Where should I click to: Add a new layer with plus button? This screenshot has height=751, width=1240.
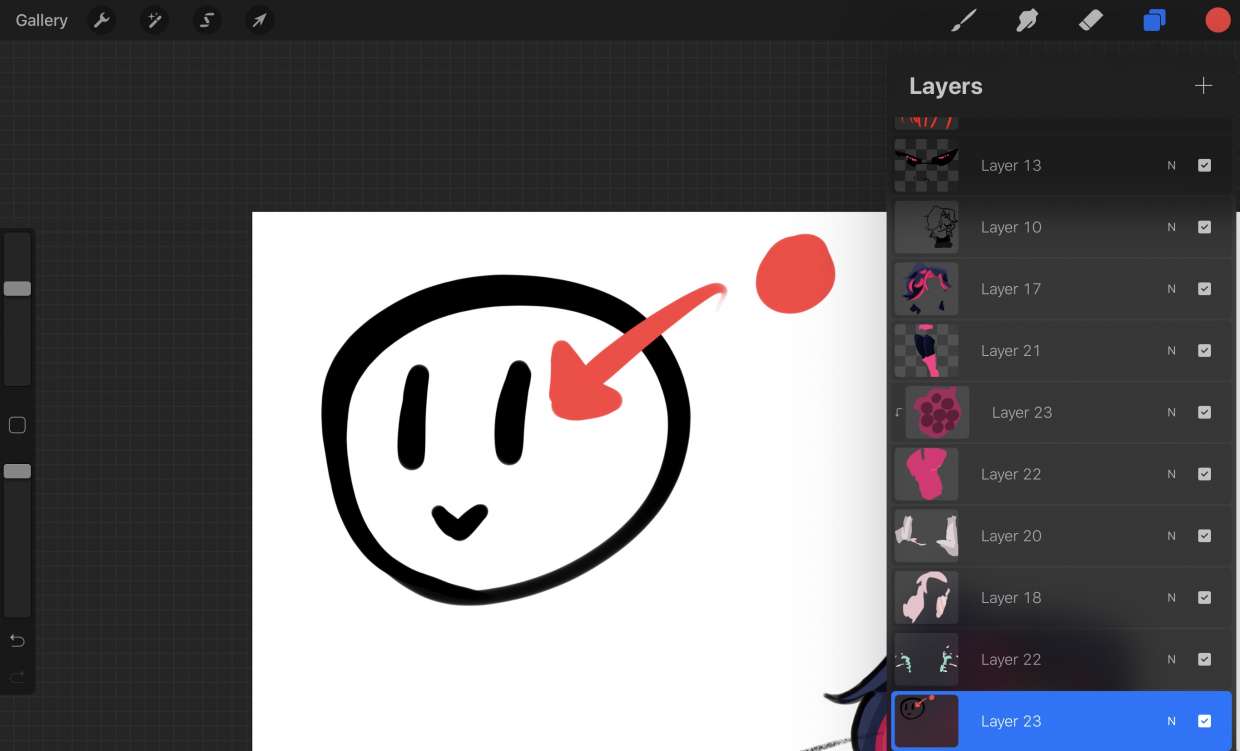(1203, 86)
